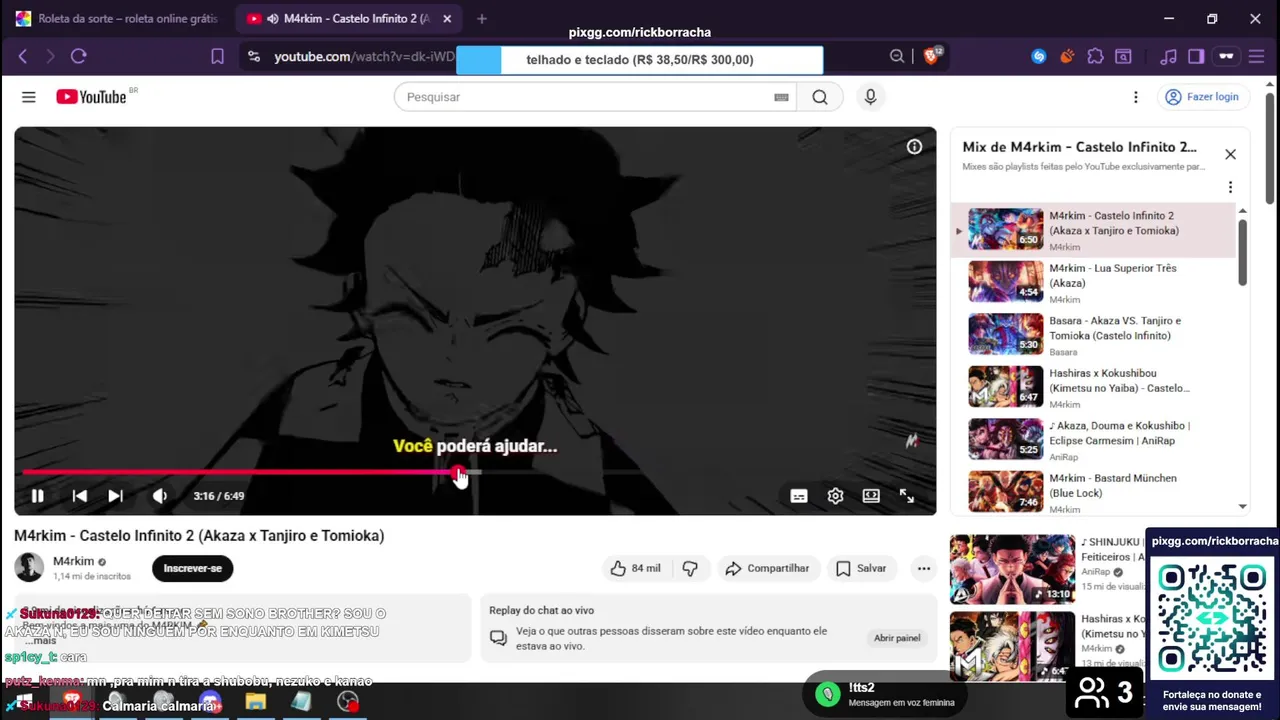Open the on-screen keyboard in search box
1280x720 pixels.
point(782,97)
